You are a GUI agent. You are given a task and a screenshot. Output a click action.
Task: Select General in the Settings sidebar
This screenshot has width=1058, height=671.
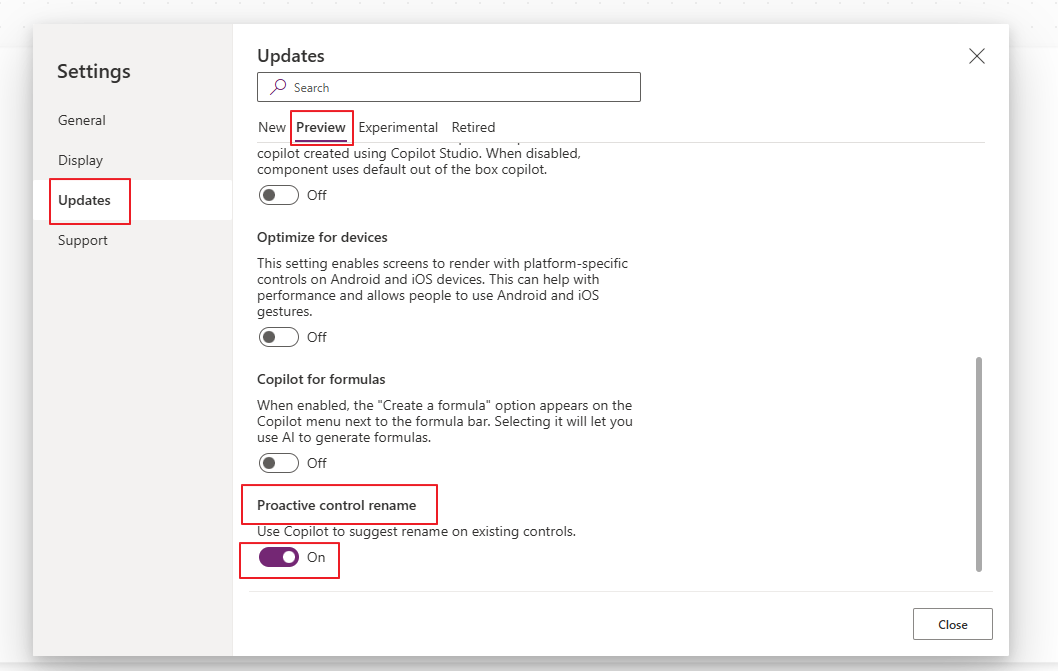[81, 120]
